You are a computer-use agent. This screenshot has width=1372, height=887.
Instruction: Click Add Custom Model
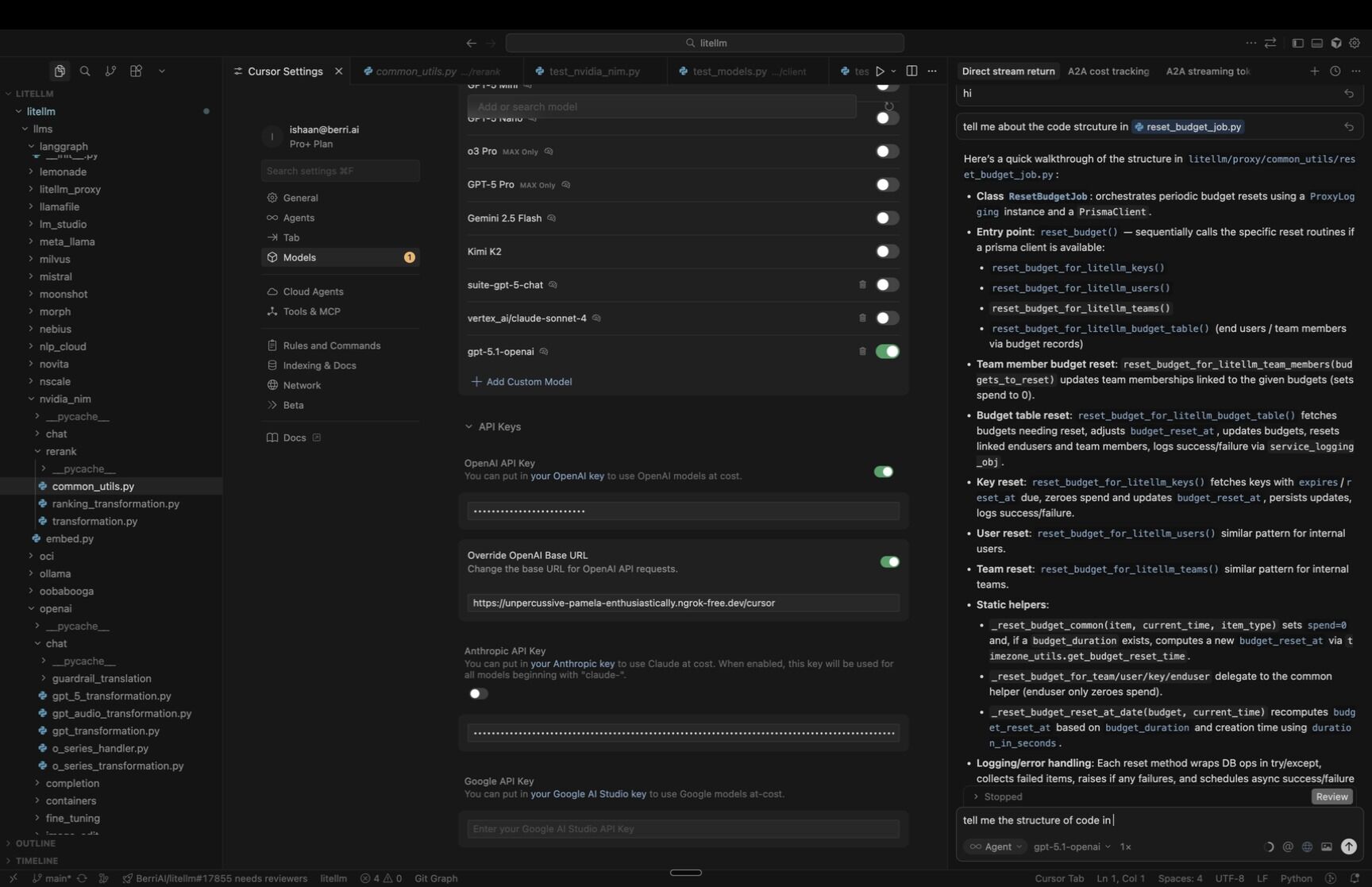pyautogui.click(x=522, y=382)
